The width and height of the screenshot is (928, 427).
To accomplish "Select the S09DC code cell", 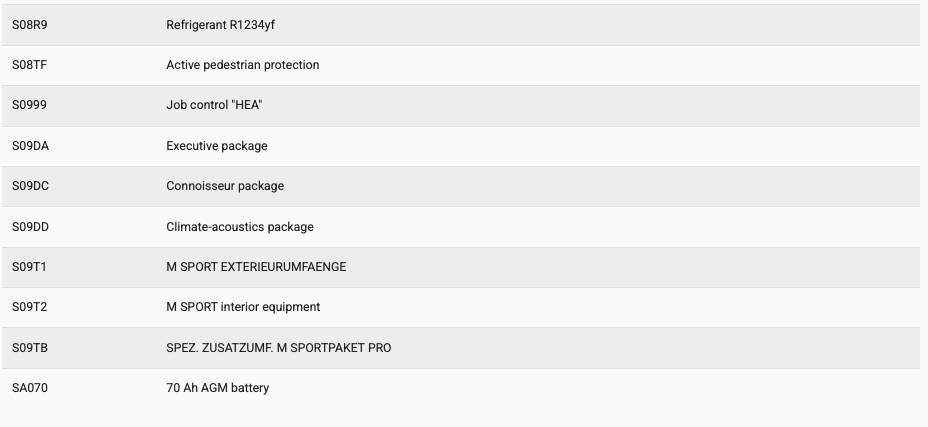I will pyautogui.click(x=30, y=186).
